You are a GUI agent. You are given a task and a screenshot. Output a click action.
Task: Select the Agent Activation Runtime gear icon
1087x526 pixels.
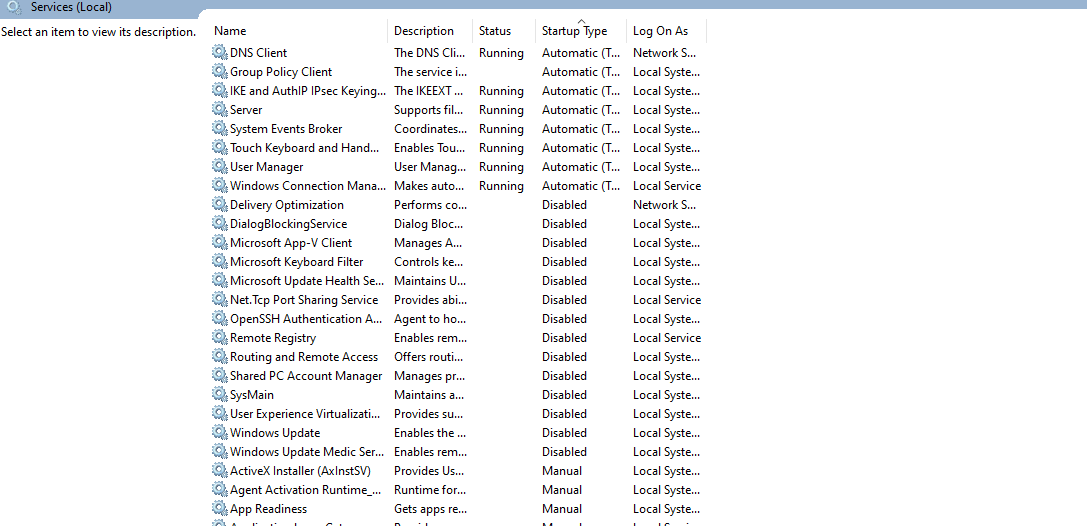220,489
